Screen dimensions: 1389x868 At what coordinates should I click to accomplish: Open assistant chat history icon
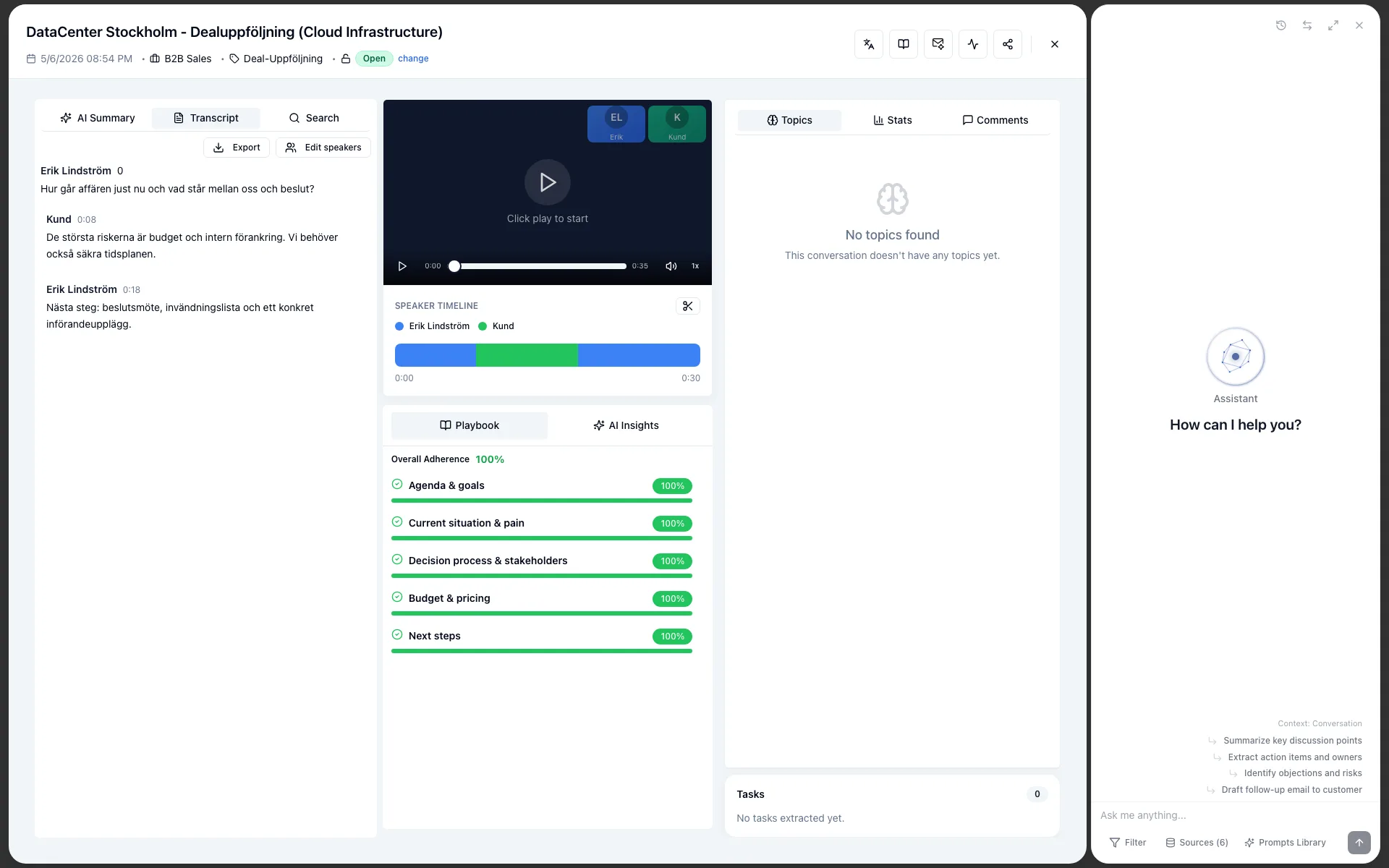[x=1281, y=25]
